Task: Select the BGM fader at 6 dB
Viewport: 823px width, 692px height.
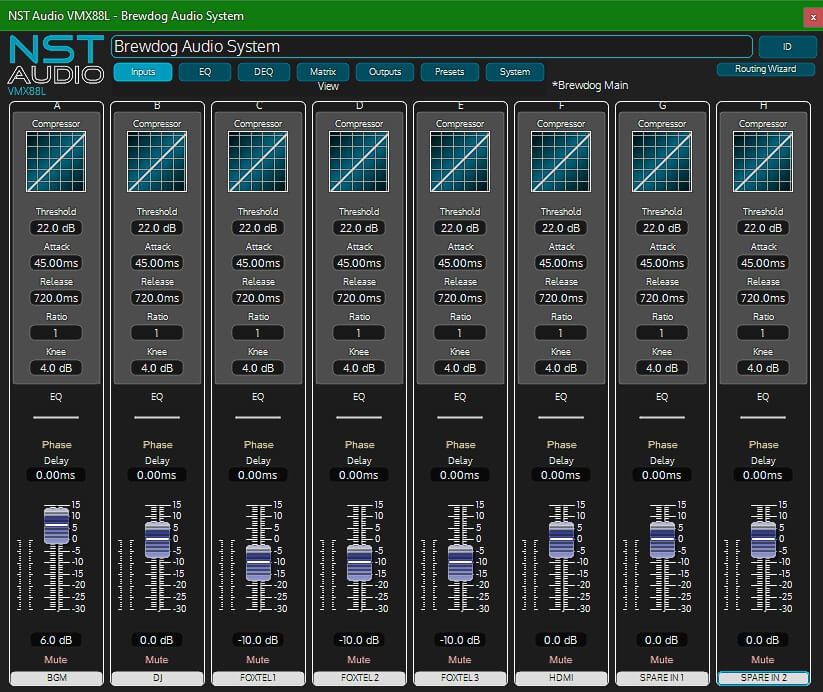Action: 56,526
